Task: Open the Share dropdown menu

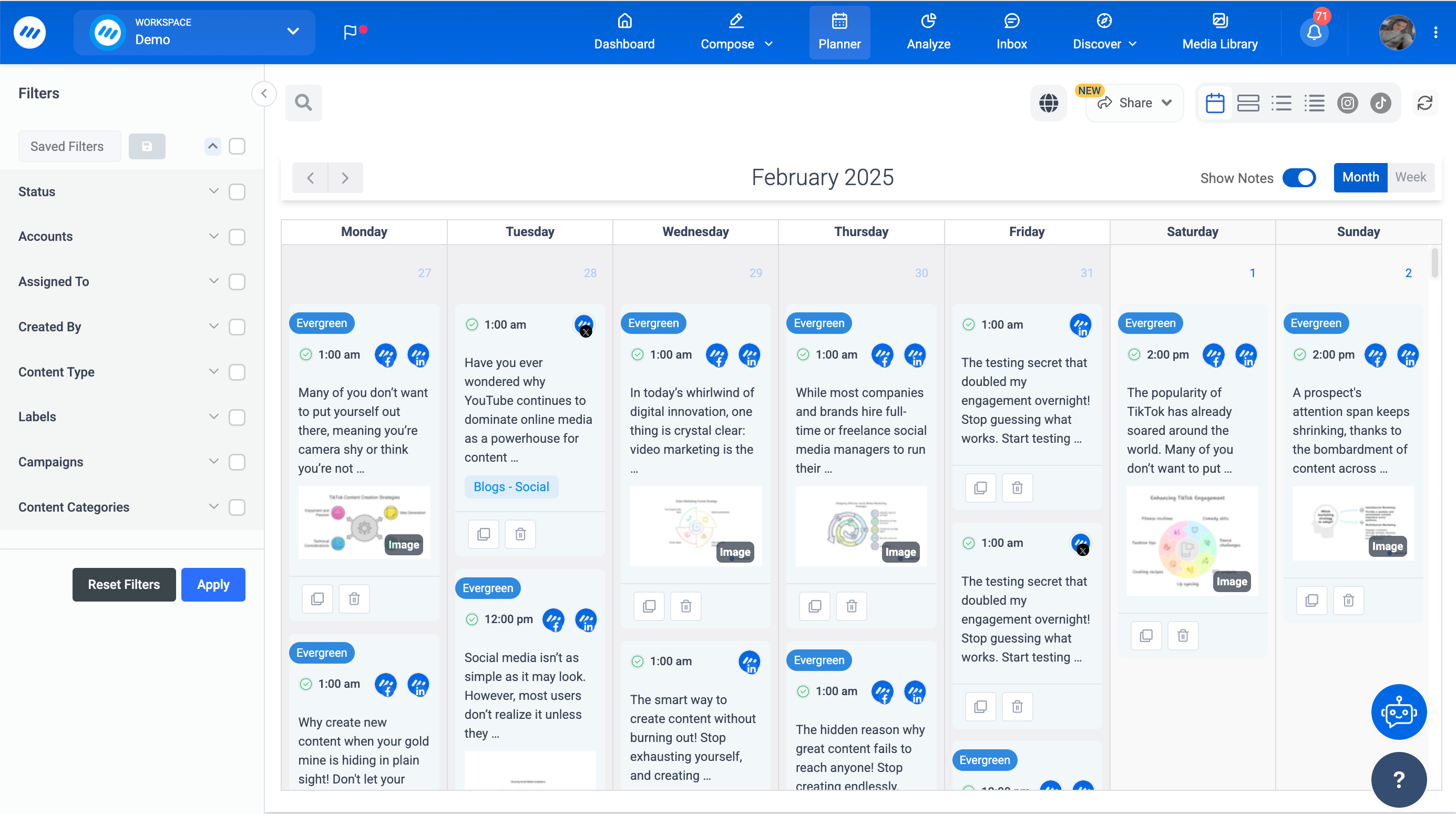Action: [1134, 102]
